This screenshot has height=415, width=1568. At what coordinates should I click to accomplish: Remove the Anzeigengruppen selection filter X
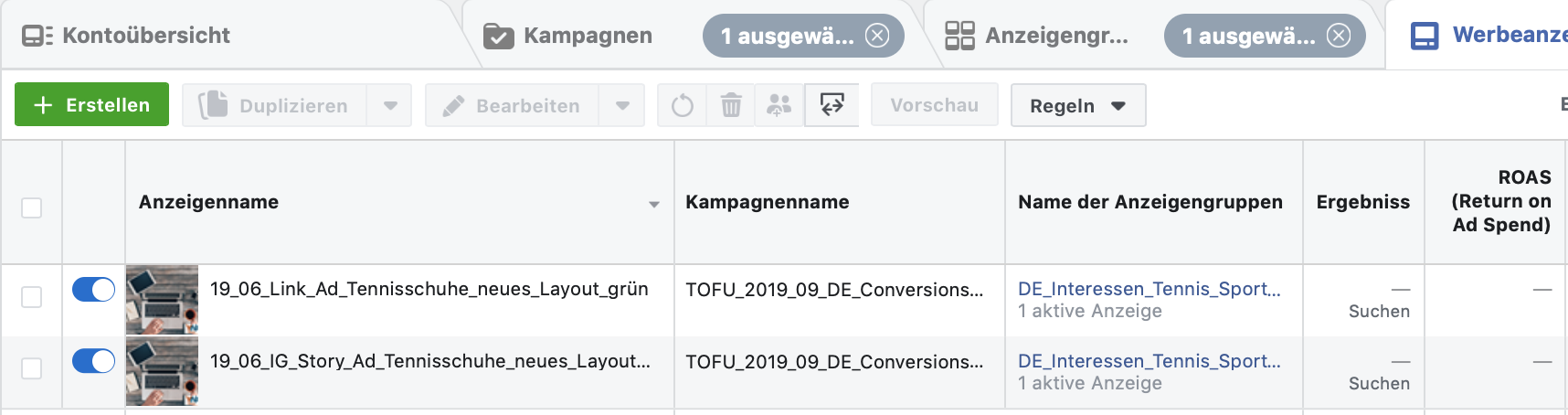click(1339, 36)
